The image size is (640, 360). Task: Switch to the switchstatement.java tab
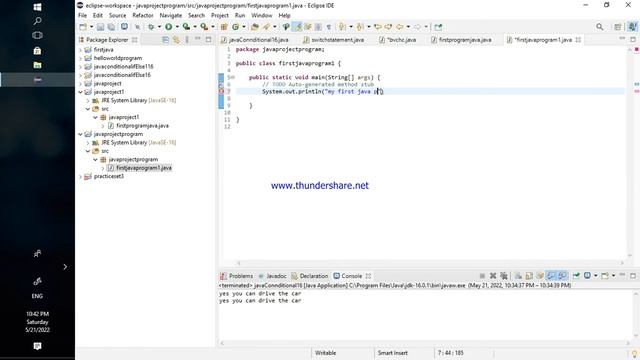pos(333,40)
